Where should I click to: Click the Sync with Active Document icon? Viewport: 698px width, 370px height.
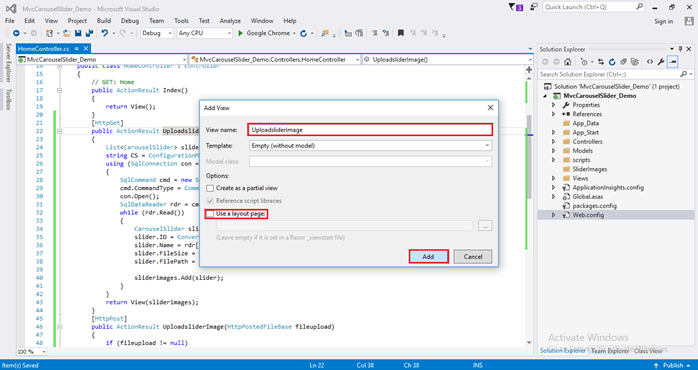click(x=601, y=62)
